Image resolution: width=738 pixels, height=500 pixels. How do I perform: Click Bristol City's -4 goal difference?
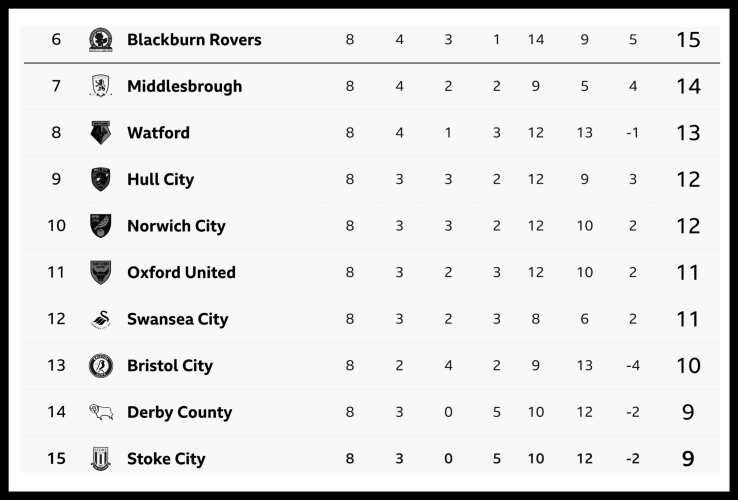pos(633,366)
